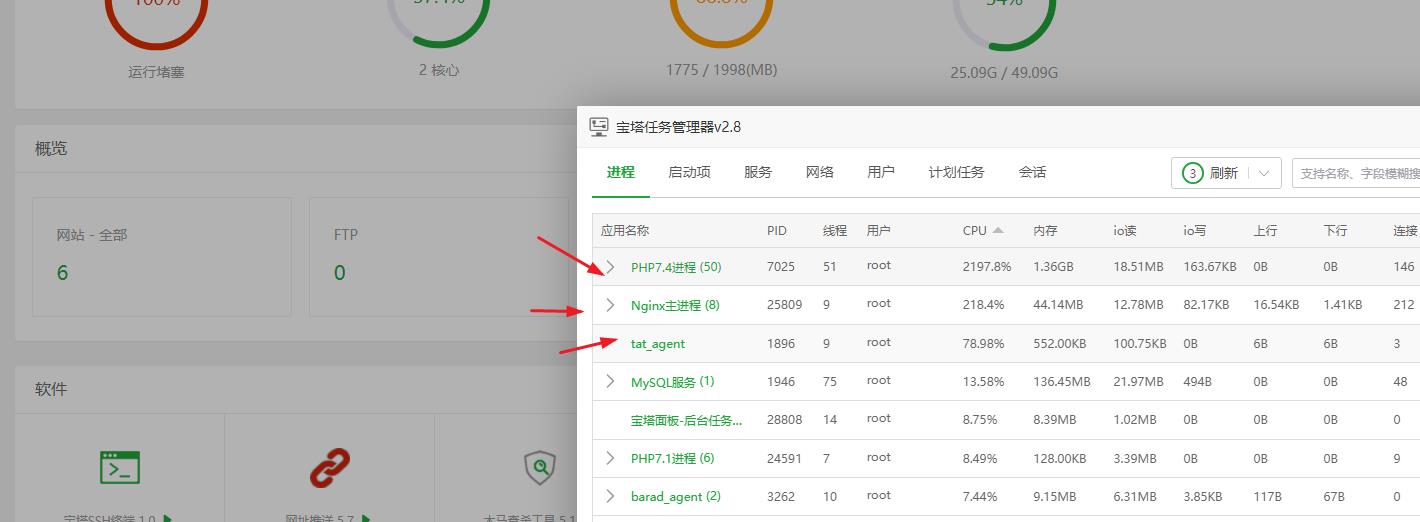Image resolution: width=1420 pixels, height=522 pixels.
Task: Expand the PHP7.1 process group
Action: pyautogui.click(x=610, y=458)
